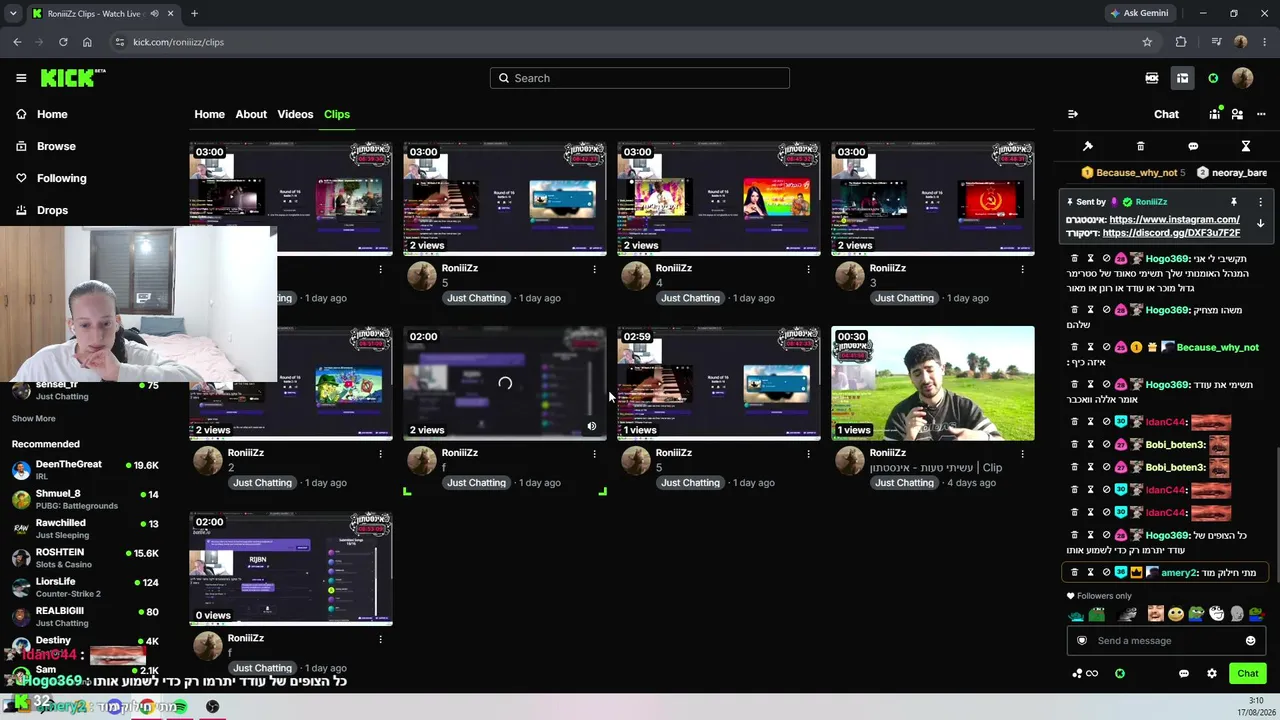Switch to the channel Home tab
Viewport: 1280px width, 720px height.
point(209,114)
